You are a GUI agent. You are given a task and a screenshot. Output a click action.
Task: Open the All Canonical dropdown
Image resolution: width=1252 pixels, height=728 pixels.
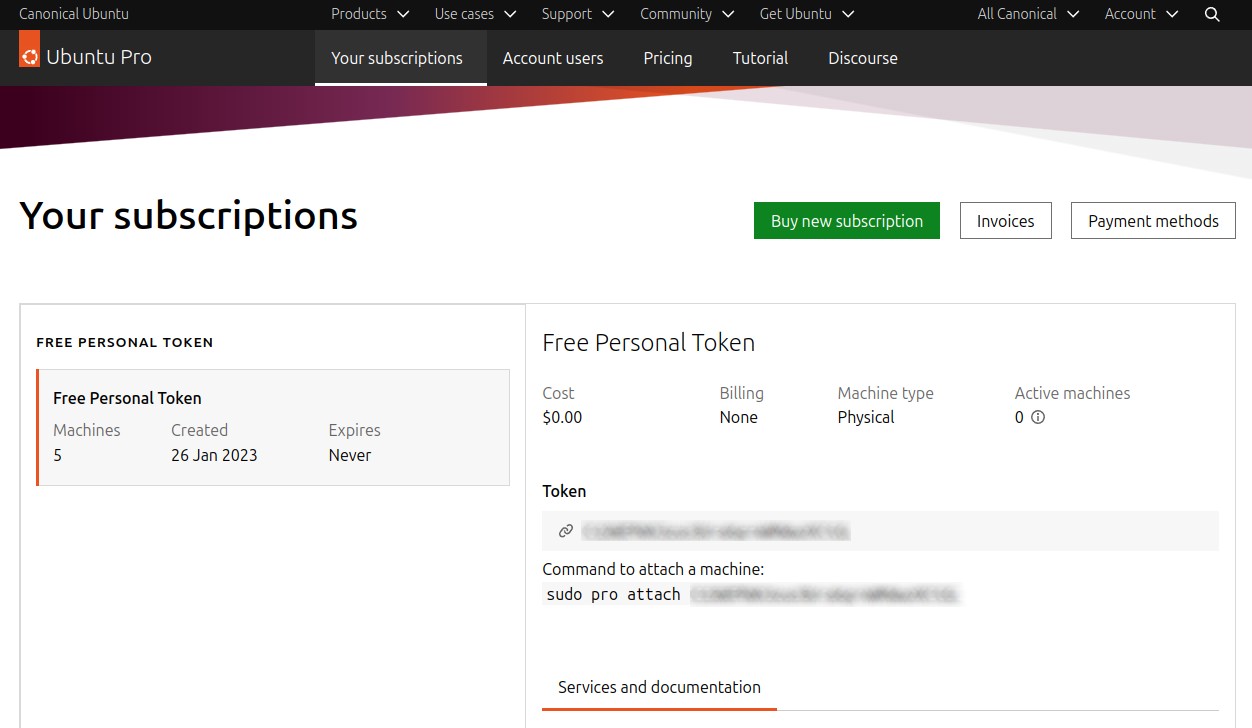tap(1028, 14)
